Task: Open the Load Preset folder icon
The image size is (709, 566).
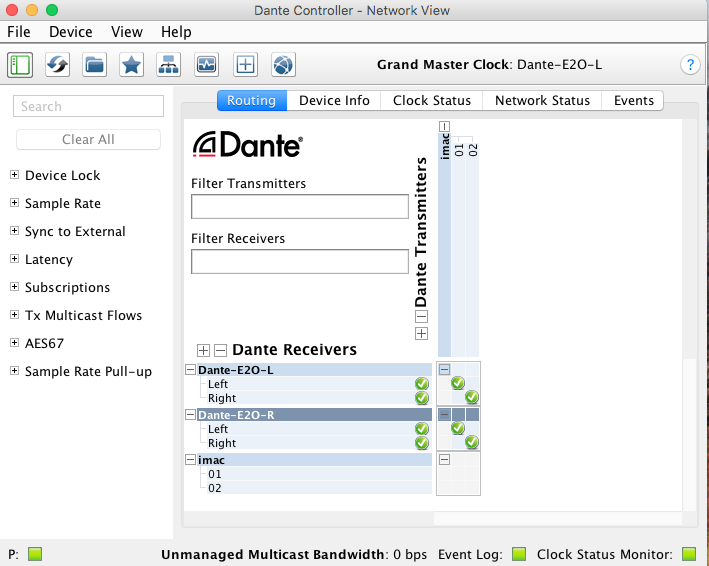Action: 95,65
